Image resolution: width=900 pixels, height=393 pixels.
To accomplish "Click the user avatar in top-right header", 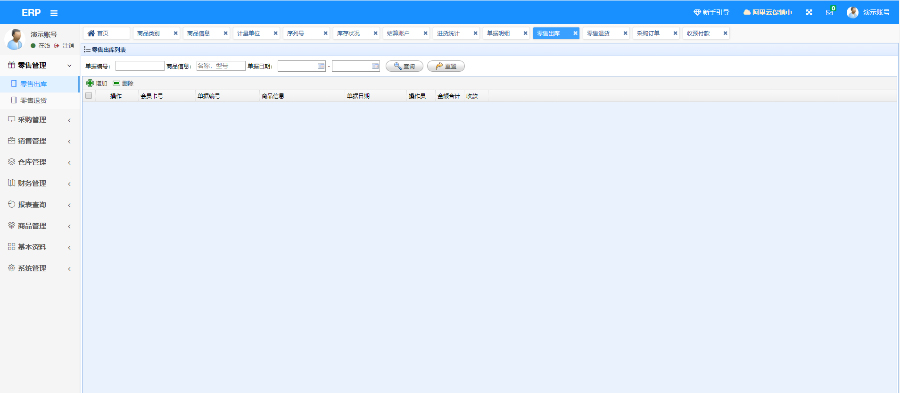I will [852, 12].
